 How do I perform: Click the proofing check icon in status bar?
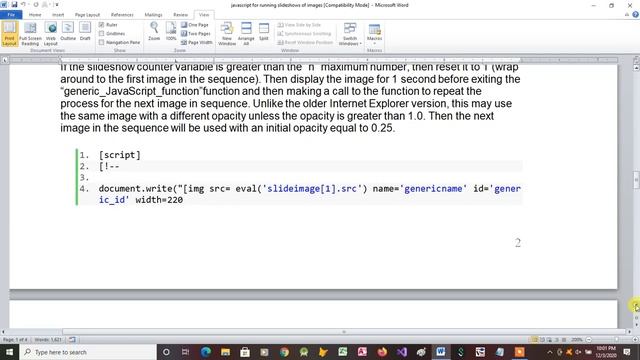(x=72, y=340)
